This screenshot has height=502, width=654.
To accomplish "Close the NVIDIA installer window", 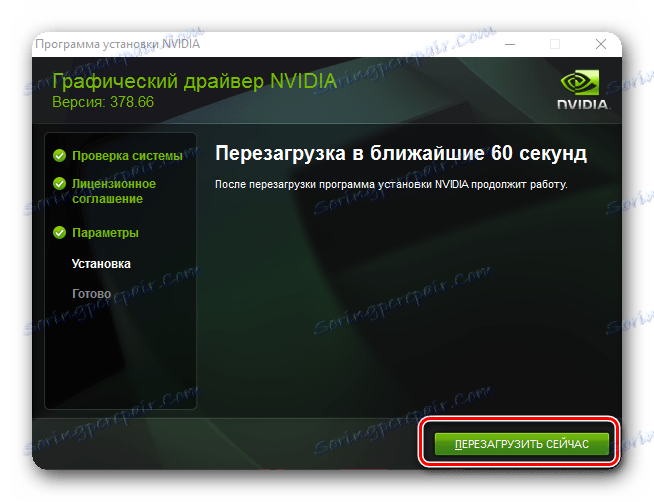I will [601, 44].
